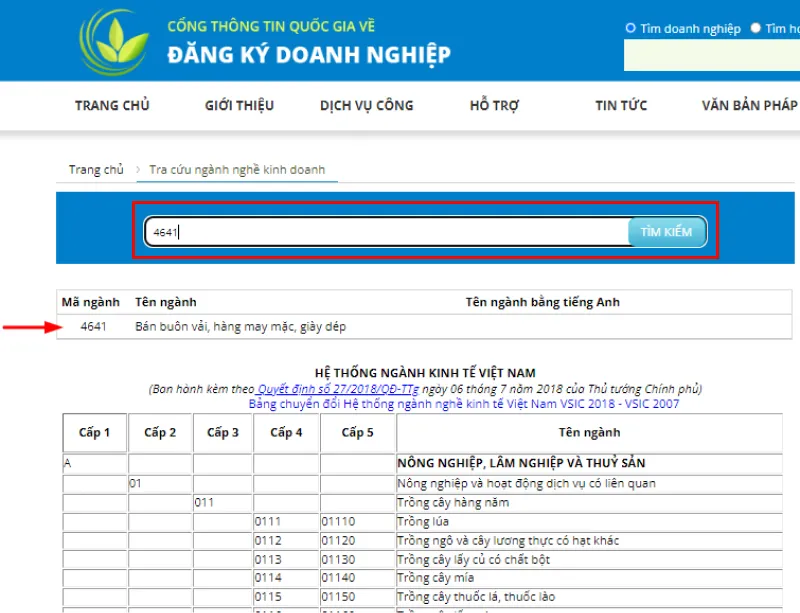Click the 'Trang chủ' breadcrumb link
This screenshot has width=800, height=613.
(x=95, y=170)
